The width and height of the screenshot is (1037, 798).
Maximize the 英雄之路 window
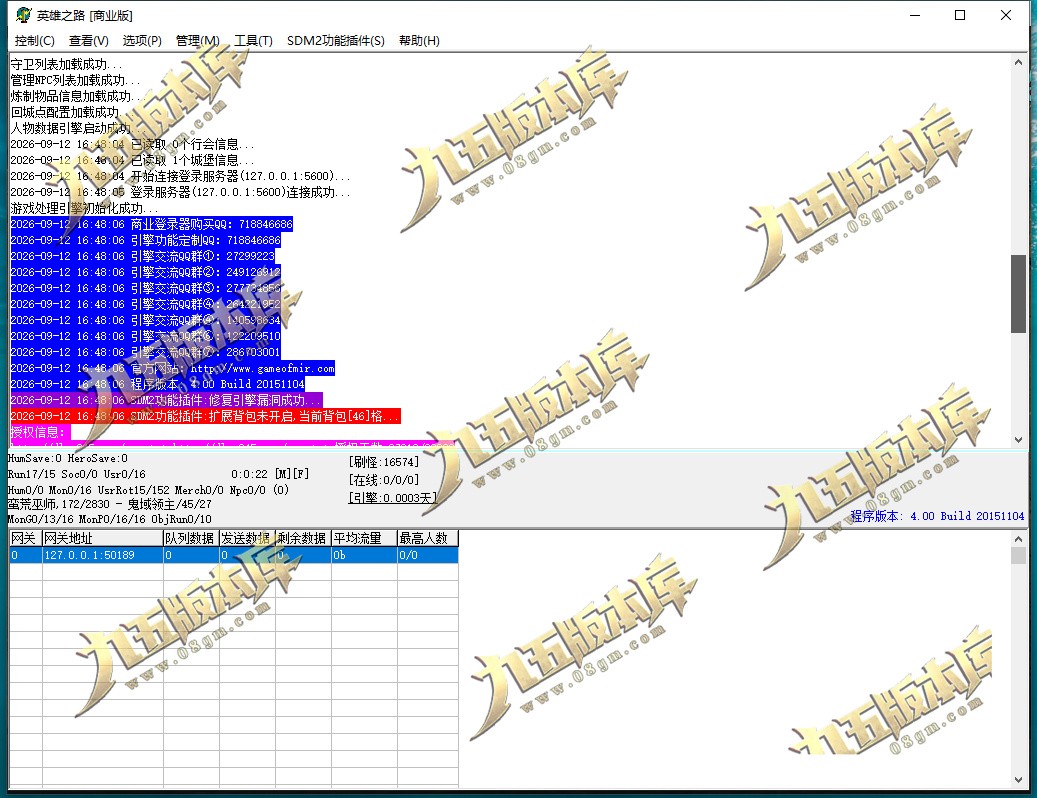960,15
